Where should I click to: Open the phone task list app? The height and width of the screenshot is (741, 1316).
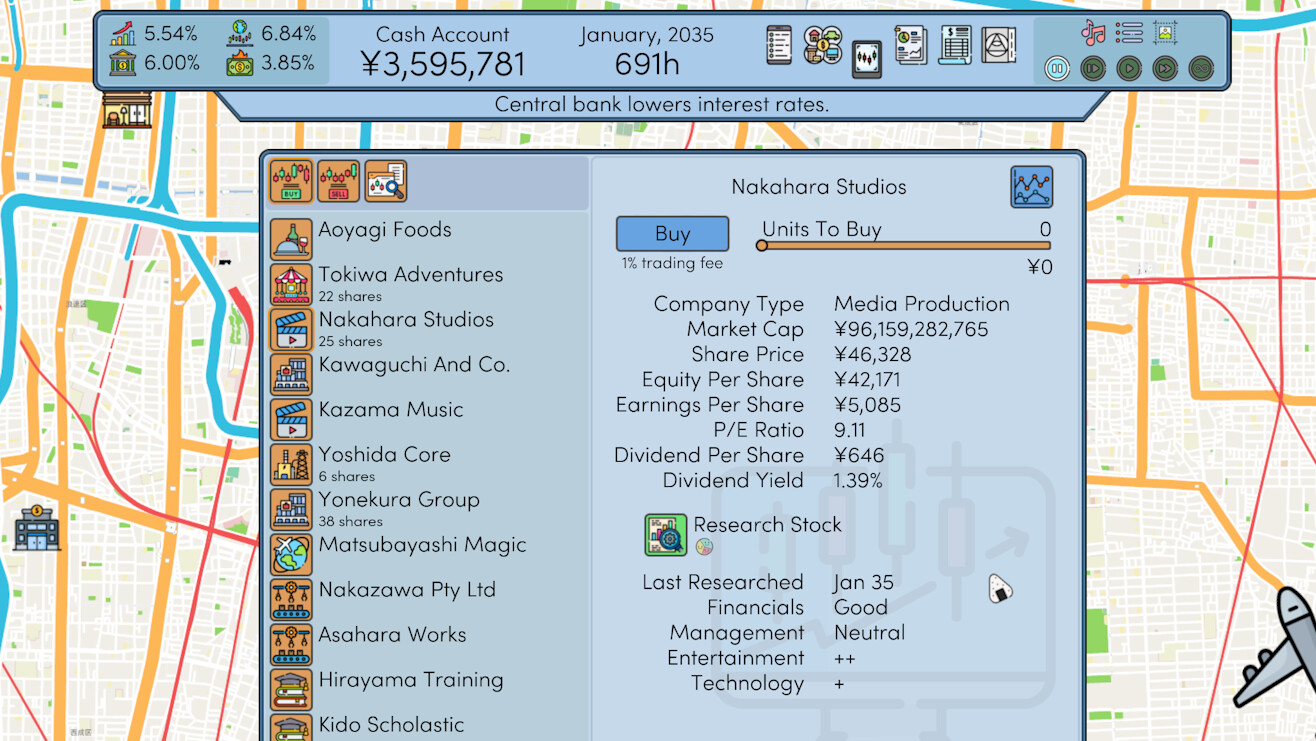(x=779, y=46)
